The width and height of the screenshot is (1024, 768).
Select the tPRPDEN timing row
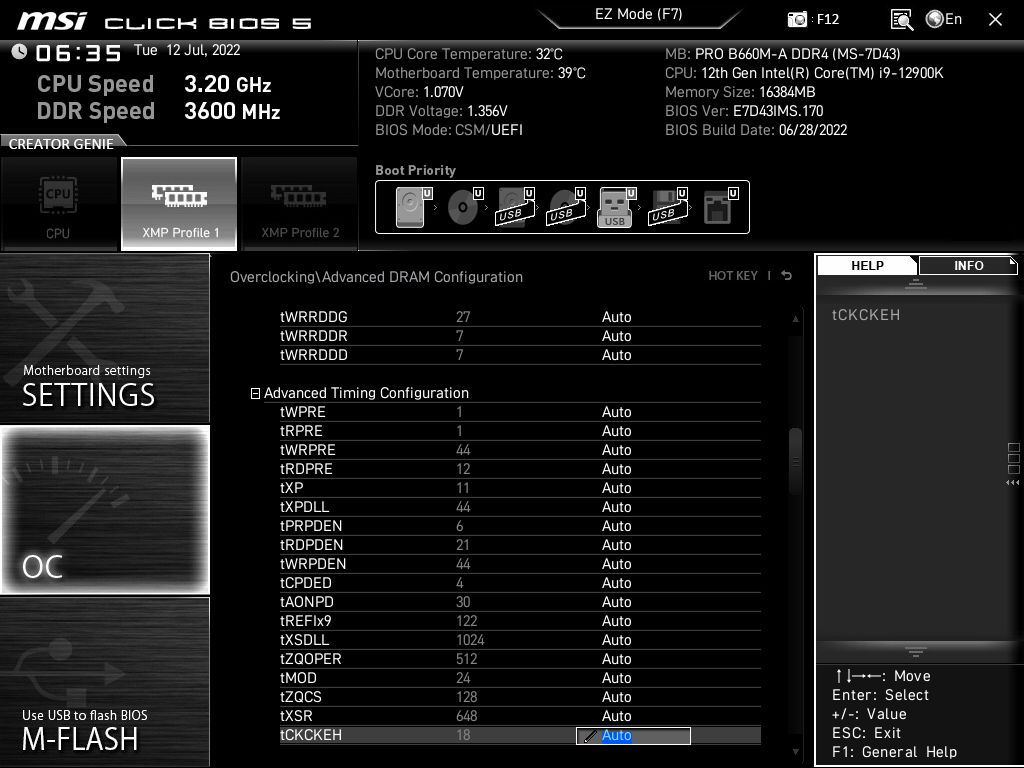pyautogui.click(x=520, y=526)
